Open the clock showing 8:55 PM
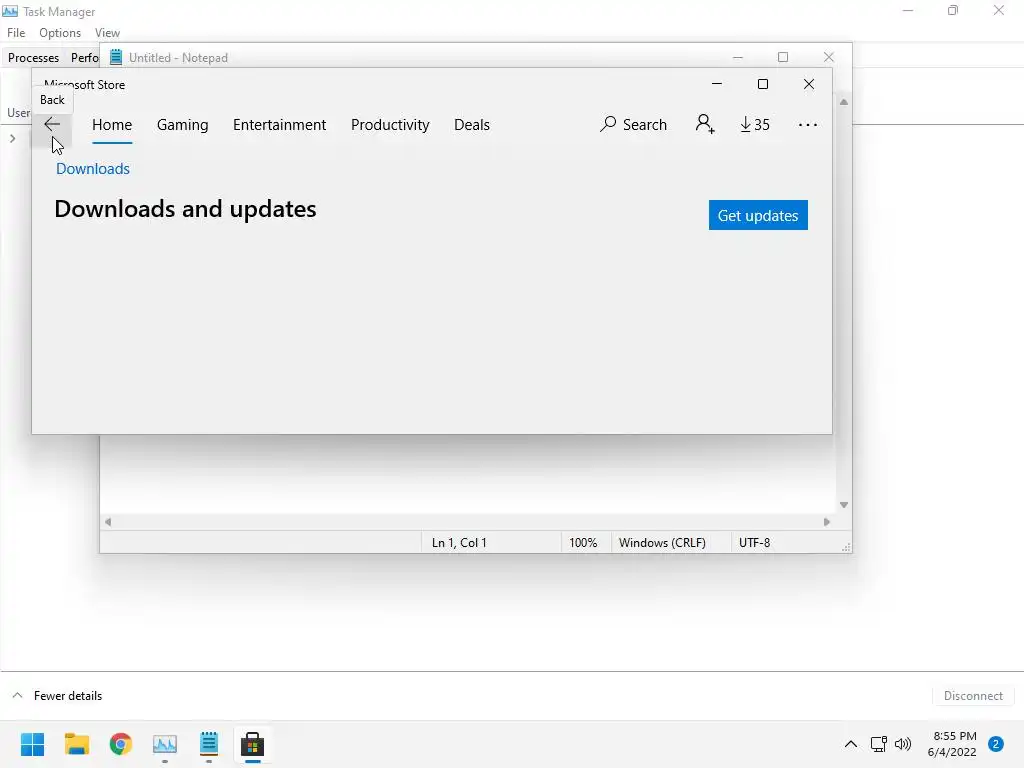 point(952,744)
